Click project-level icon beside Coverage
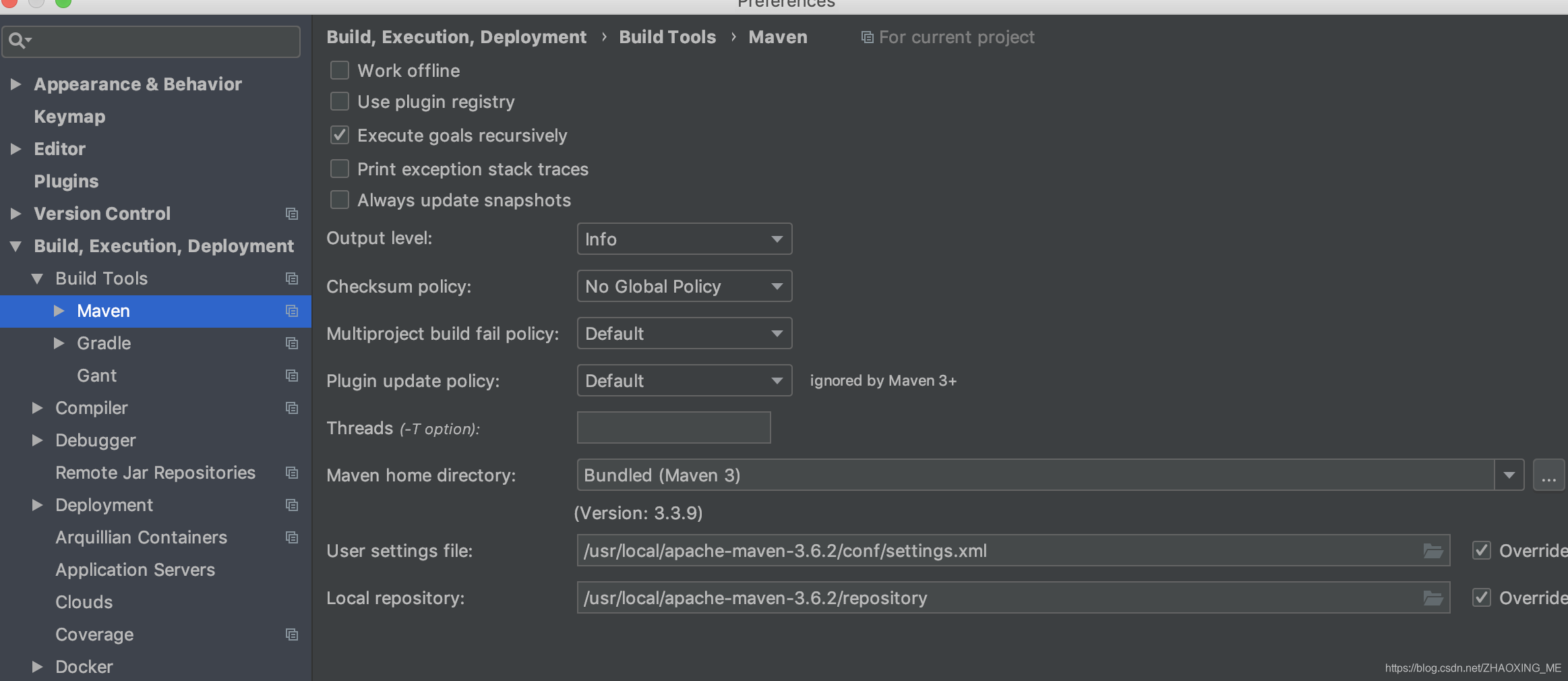This screenshot has width=1568, height=681. click(x=292, y=634)
